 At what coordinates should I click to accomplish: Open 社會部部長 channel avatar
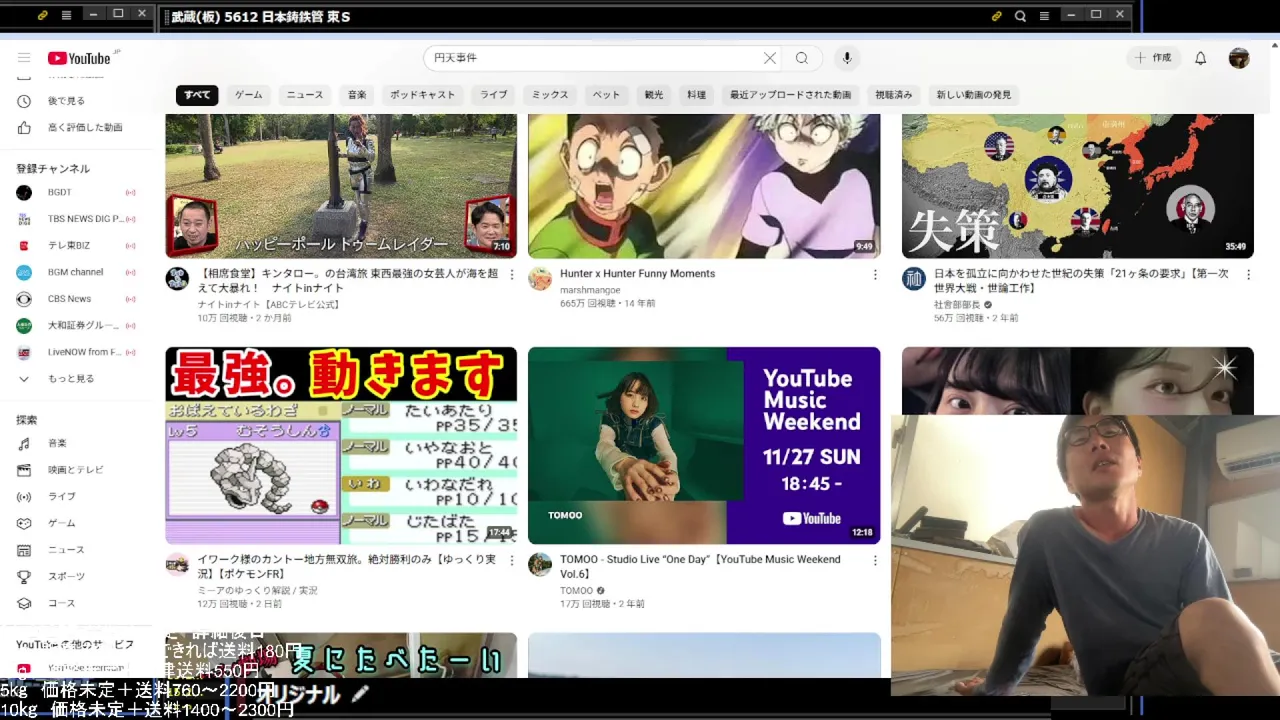(x=914, y=279)
